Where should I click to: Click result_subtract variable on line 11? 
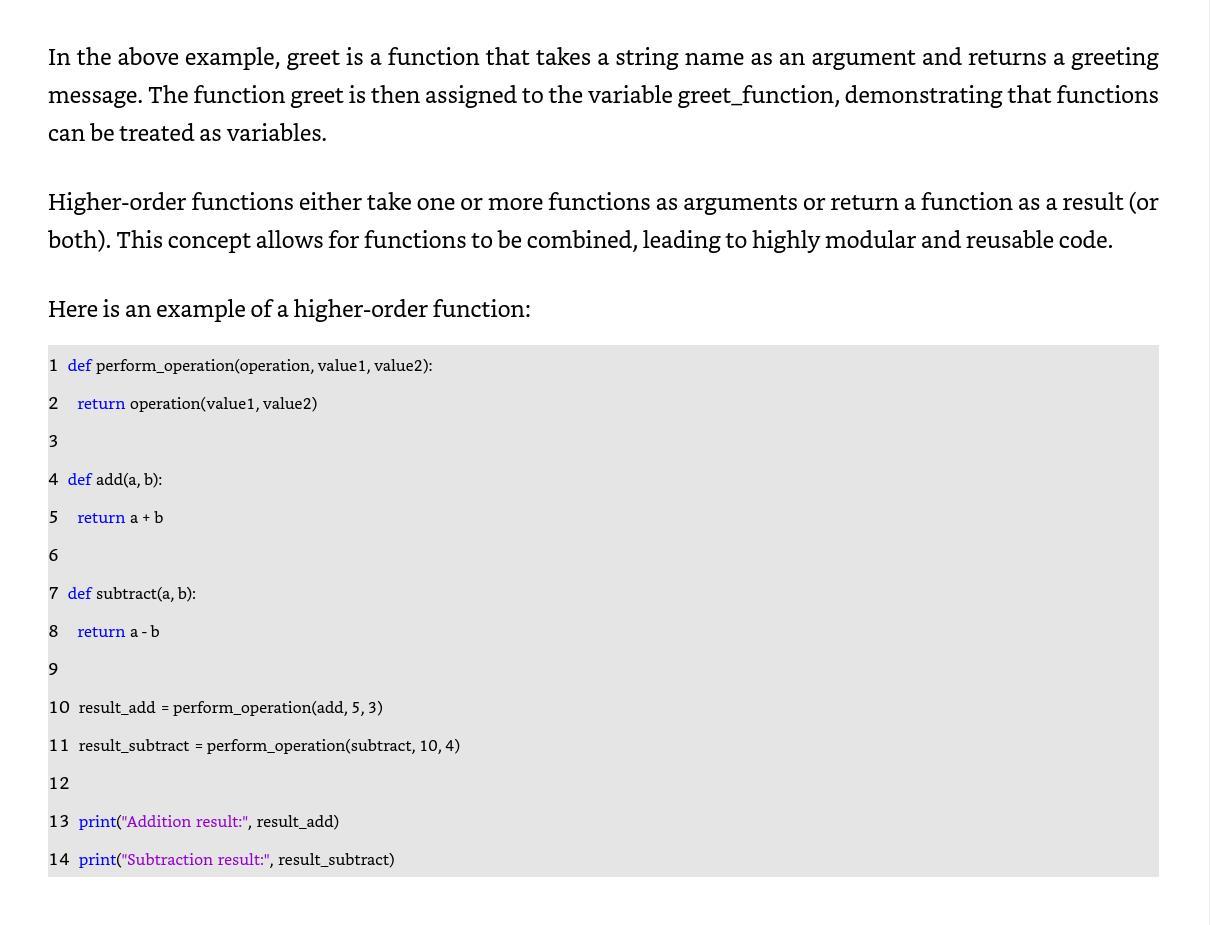(134, 745)
